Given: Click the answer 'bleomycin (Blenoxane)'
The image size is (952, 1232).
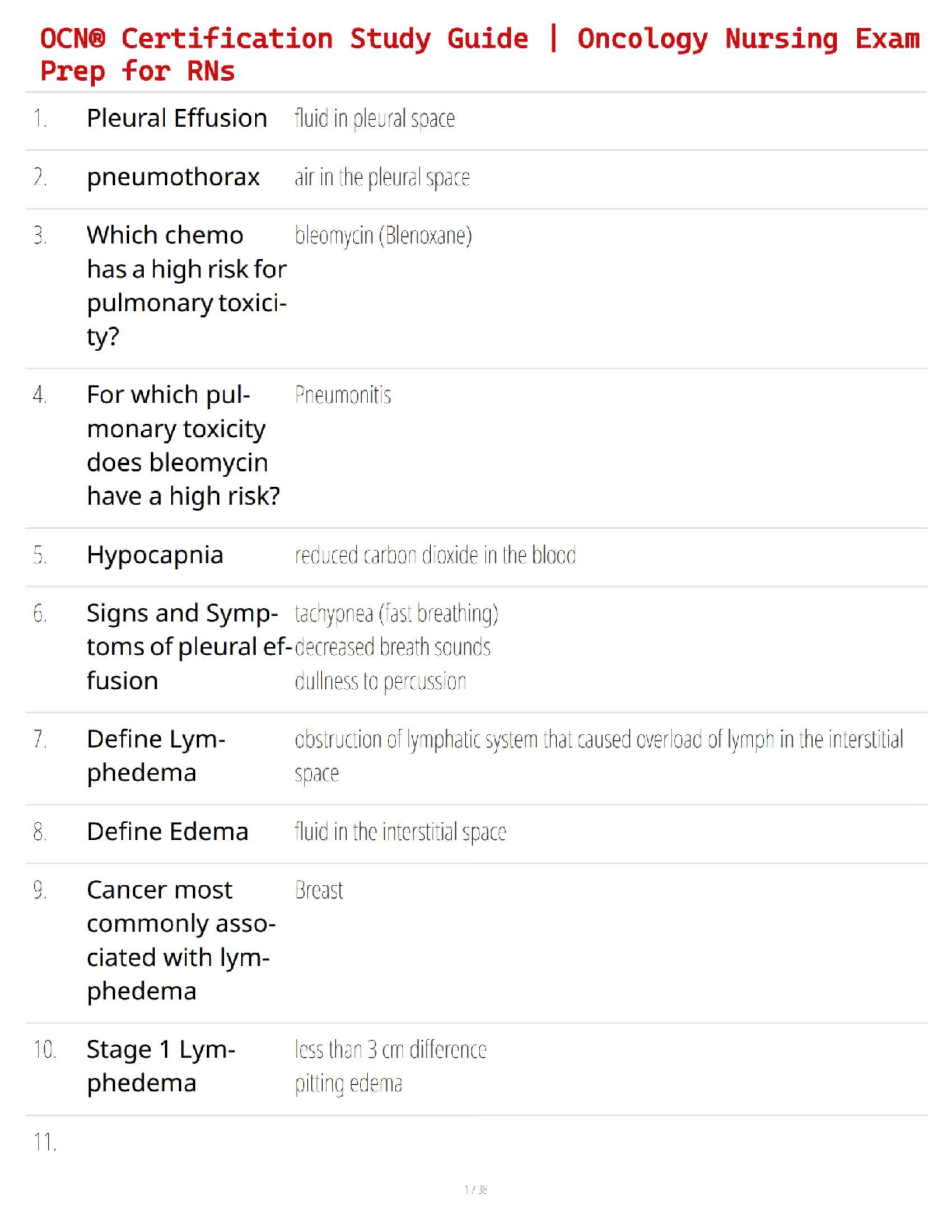Looking at the screenshot, I should [x=383, y=236].
